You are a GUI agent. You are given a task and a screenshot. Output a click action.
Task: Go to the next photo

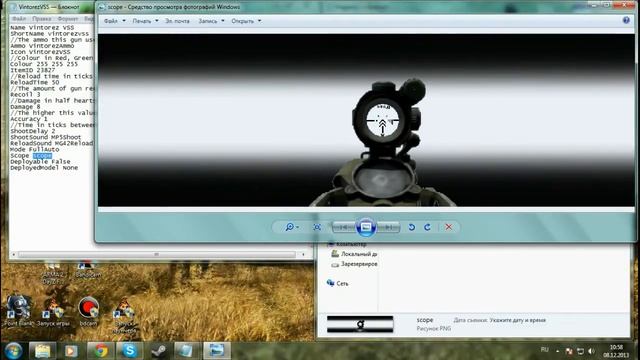coord(389,227)
